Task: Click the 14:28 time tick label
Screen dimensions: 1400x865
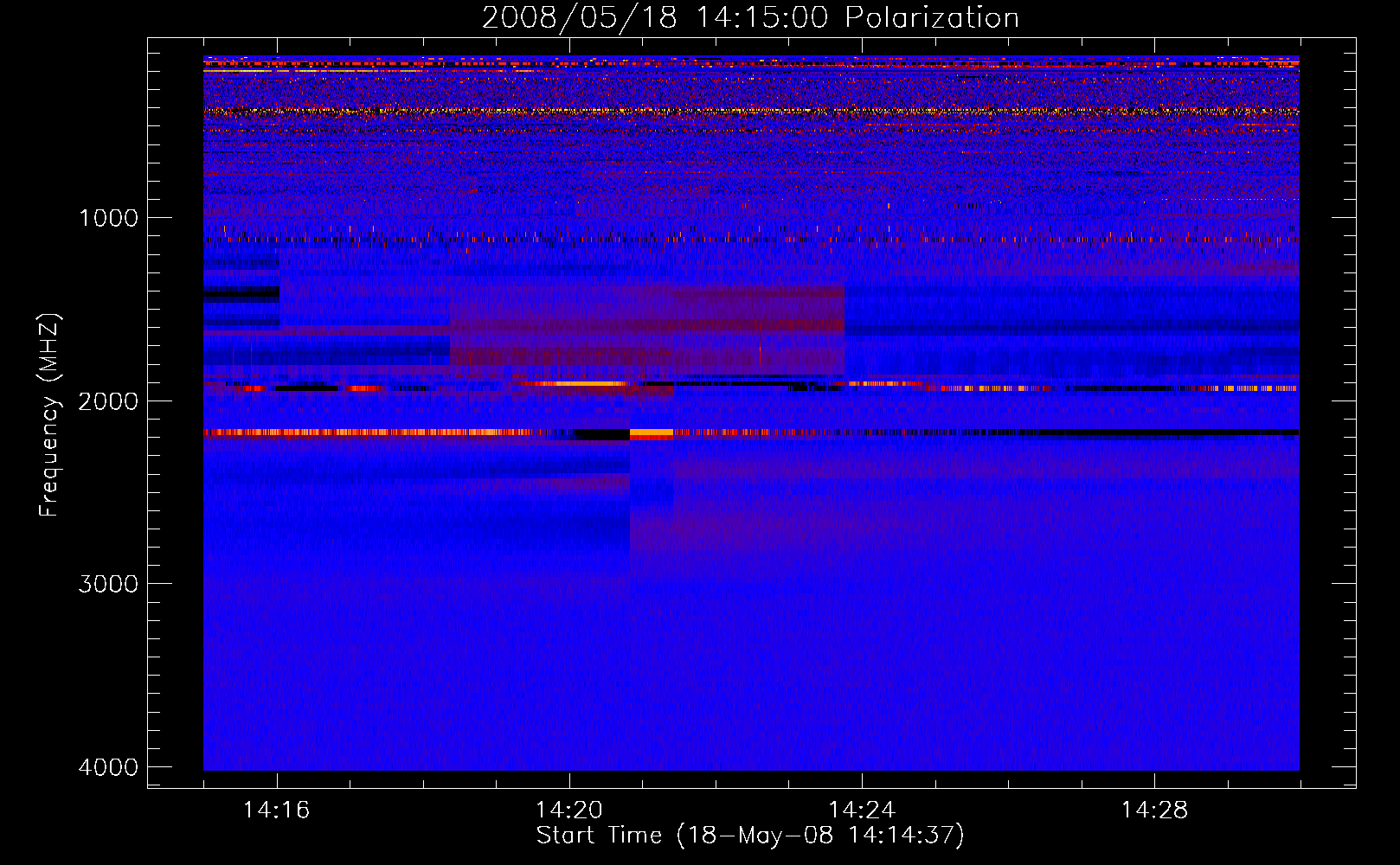Action: pyautogui.click(x=1154, y=810)
